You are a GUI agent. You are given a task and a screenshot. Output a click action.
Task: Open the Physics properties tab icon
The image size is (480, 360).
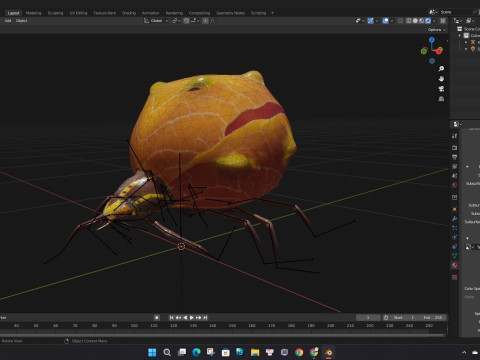(x=455, y=237)
